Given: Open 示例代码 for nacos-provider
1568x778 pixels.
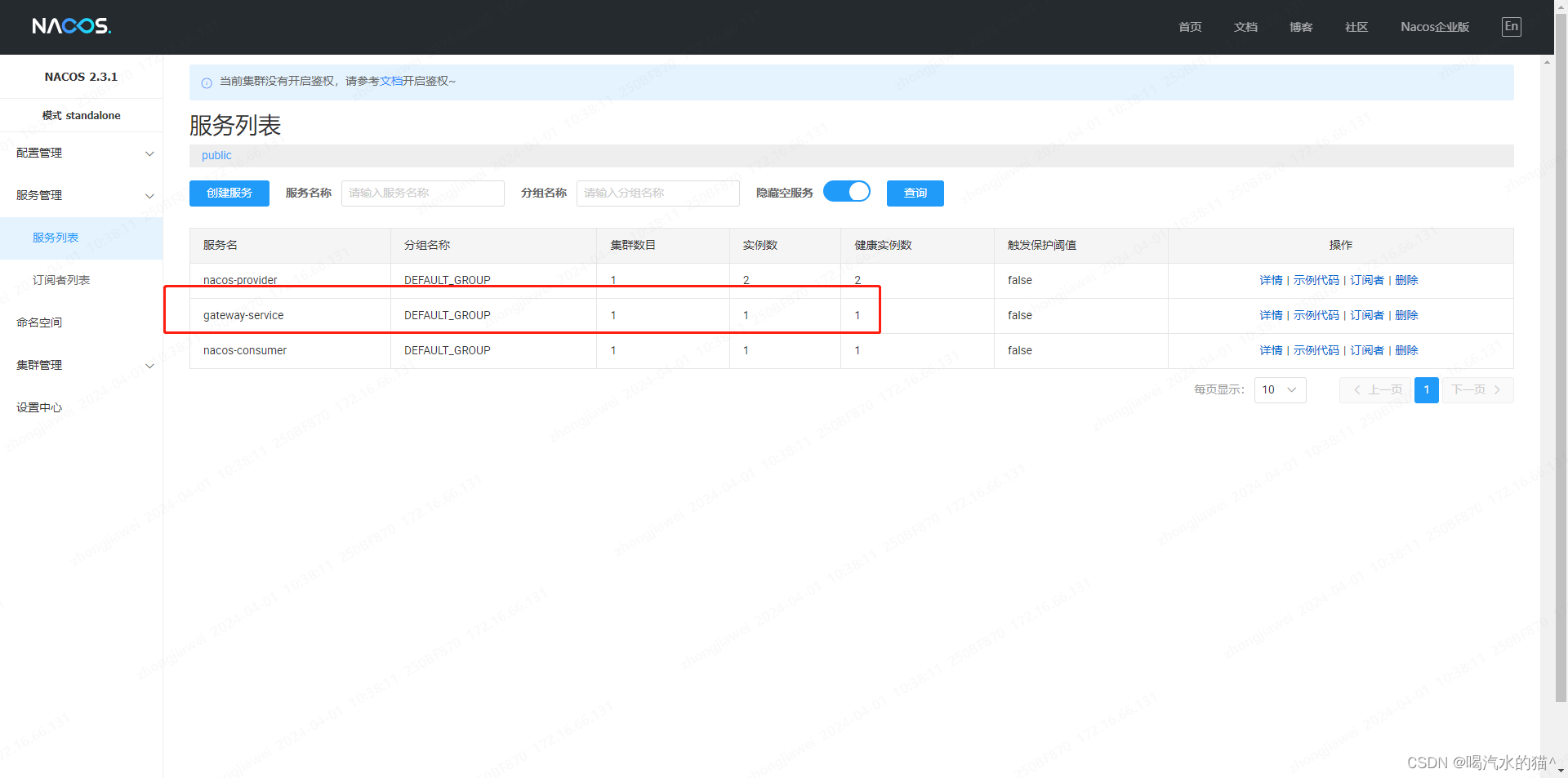Looking at the screenshot, I should pos(1316,280).
